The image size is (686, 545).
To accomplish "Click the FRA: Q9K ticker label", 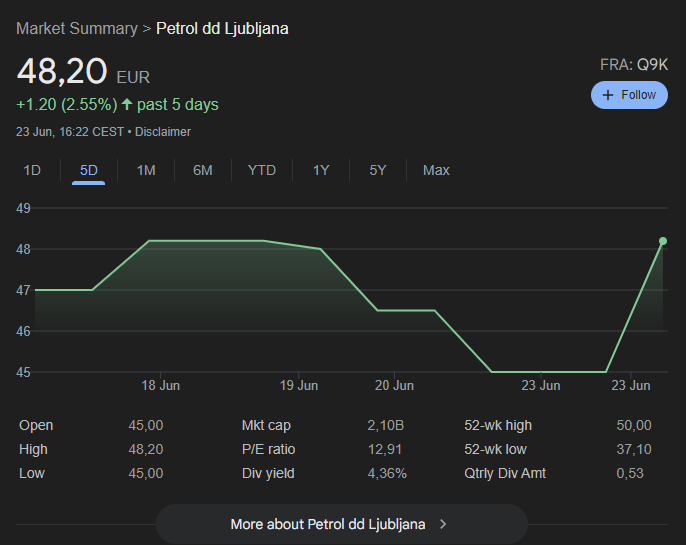I will pyautogui.click(x=634, y=65).
